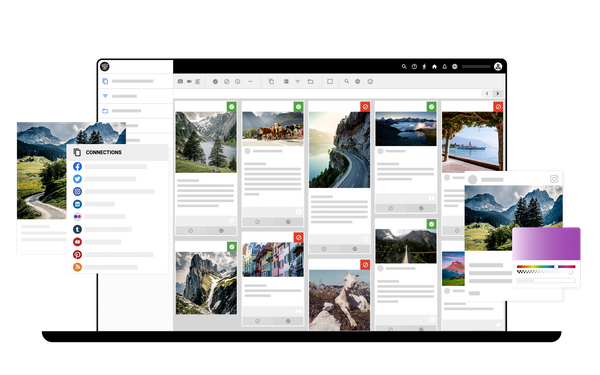The width and height of the screenshot is (600, 375).
Task: Open the home icon in the top bar
Action: 434,67
